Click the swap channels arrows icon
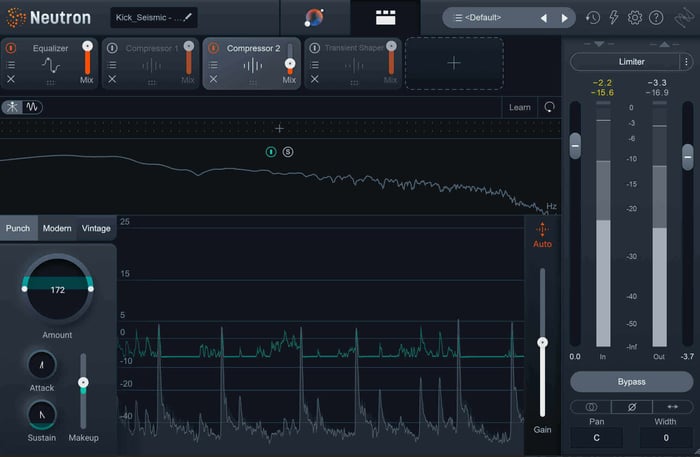 (673, 407)
